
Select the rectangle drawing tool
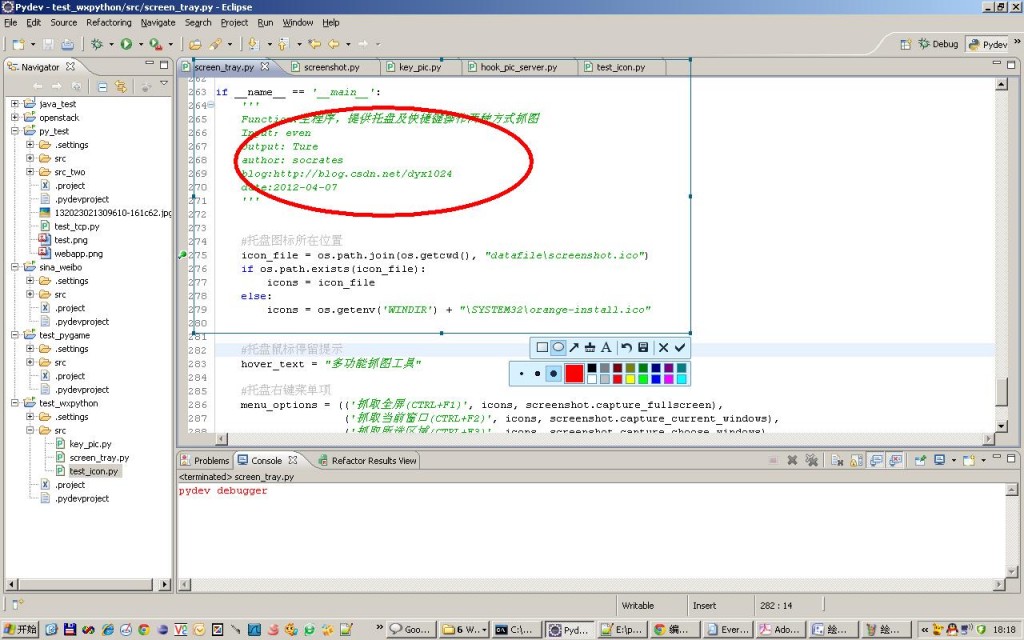(542, 347)
